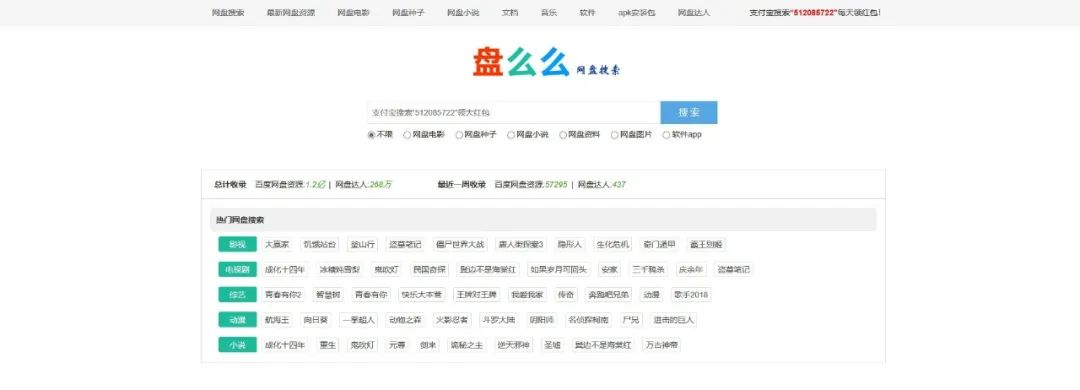Choose the 网盘小说 radio filter below search

tap(511, 135)
